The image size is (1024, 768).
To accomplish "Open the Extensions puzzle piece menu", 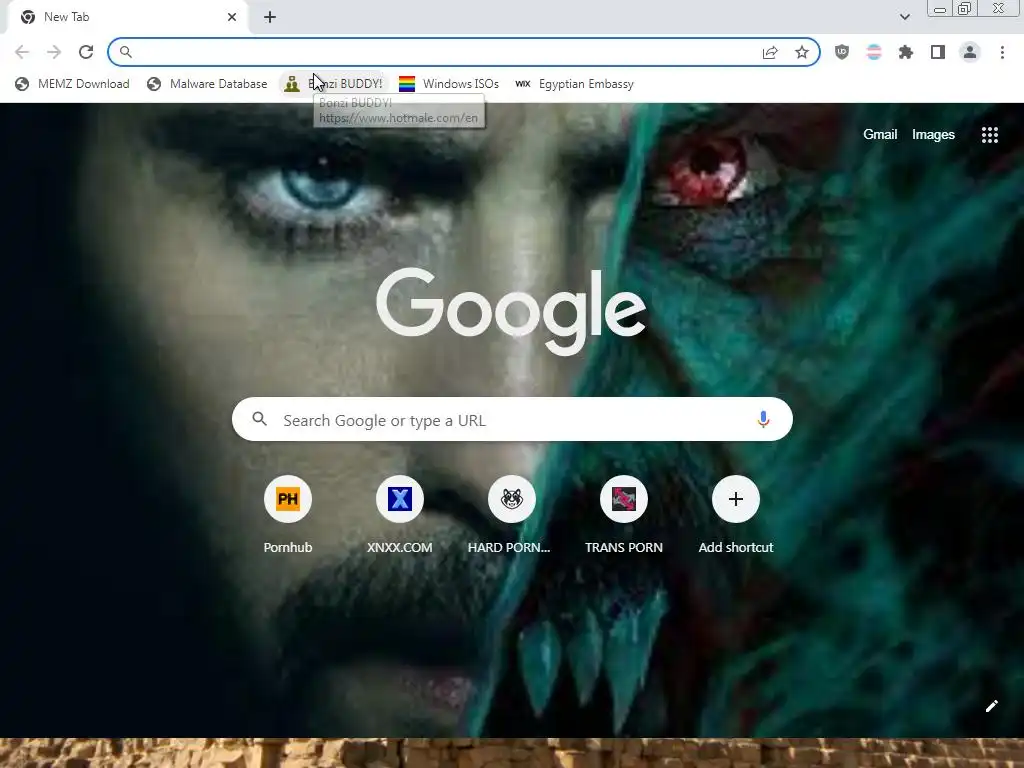I will 906,52.
